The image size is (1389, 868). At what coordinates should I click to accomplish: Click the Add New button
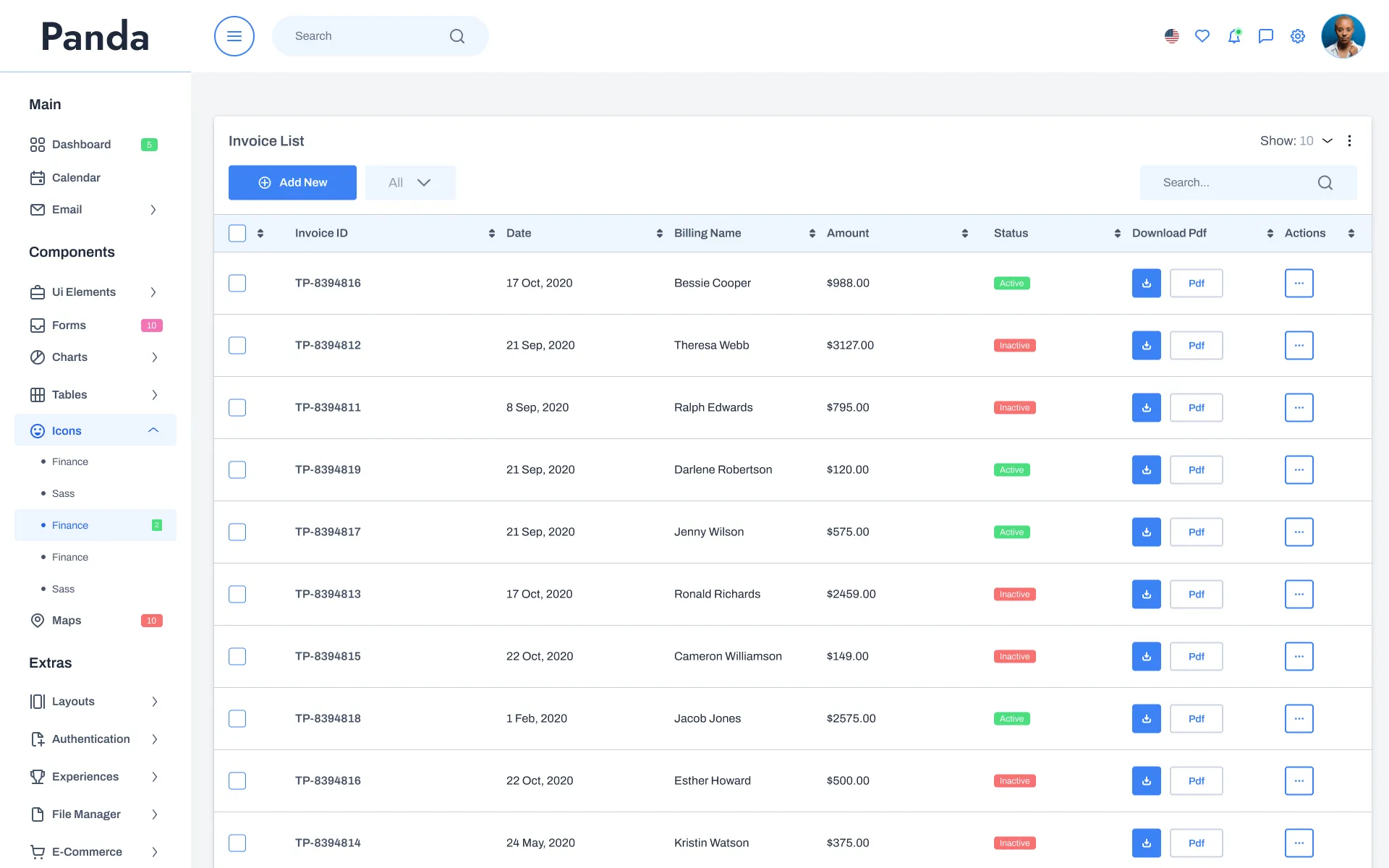(x=292, y=183)
